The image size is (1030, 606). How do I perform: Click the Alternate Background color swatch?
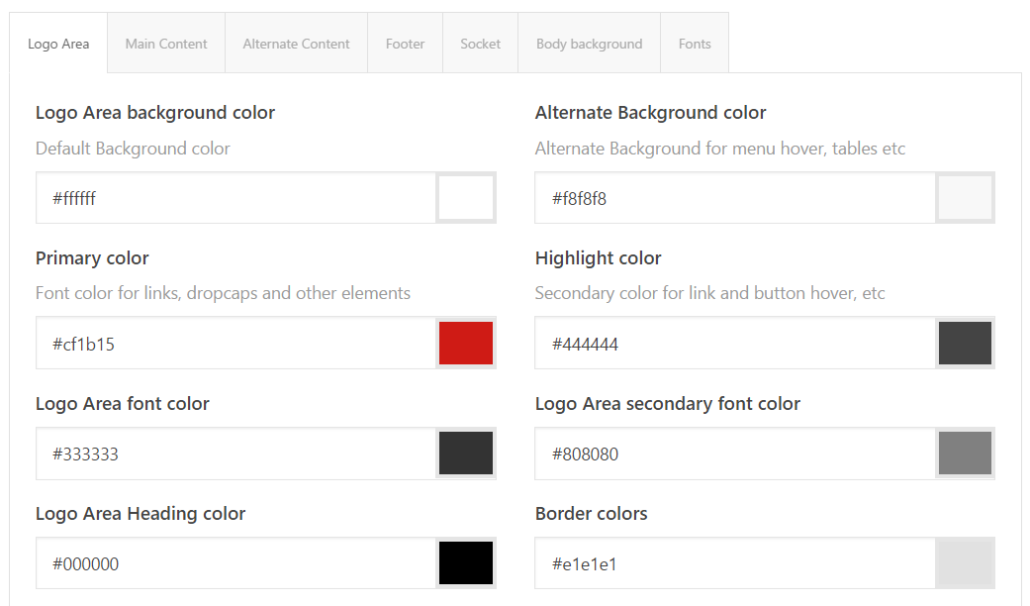(964, 197)
